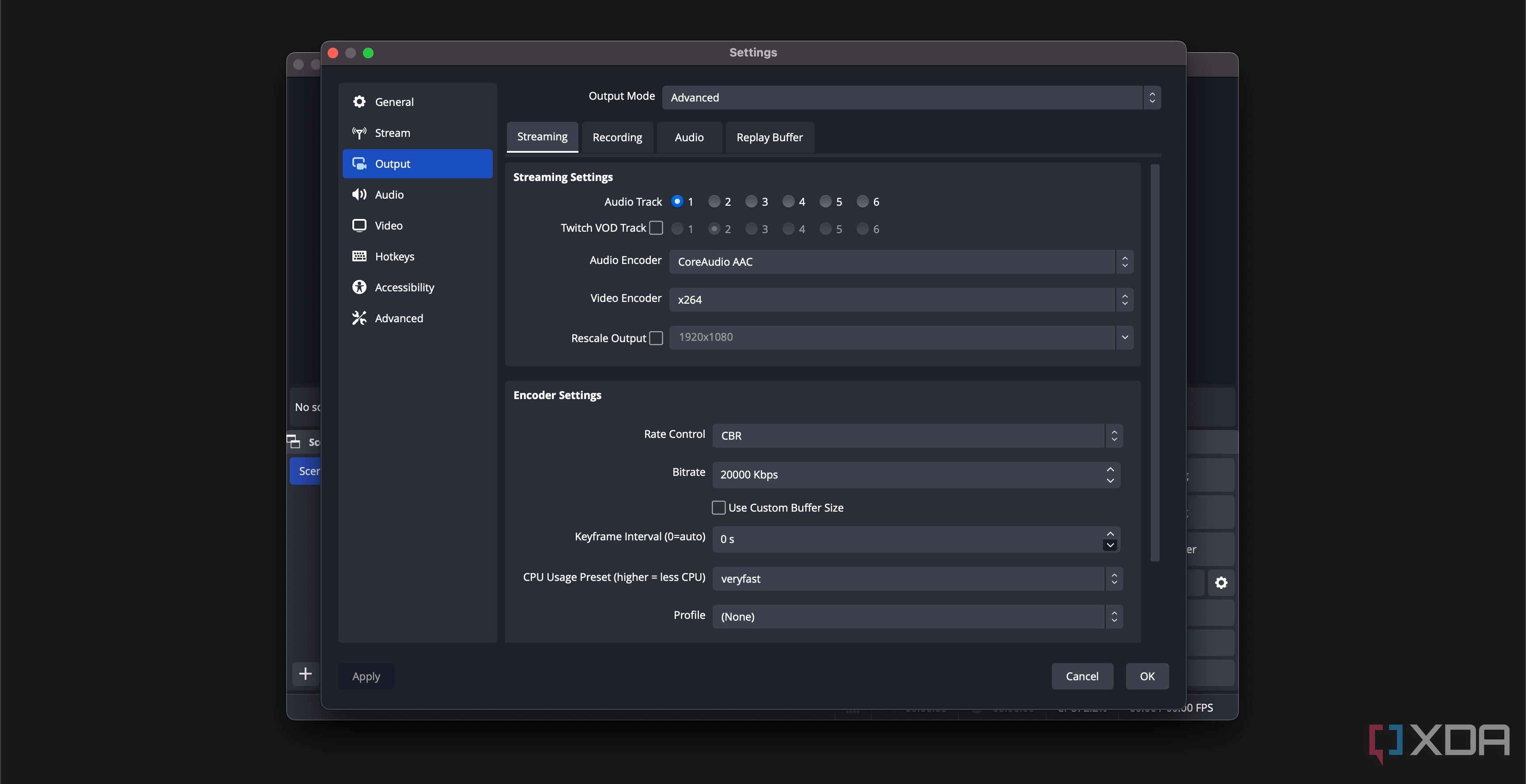This screenshot has width=1526, height=784.
Task: Select the Hotkeys keyboard icon
Action: [x=359, y=256]
